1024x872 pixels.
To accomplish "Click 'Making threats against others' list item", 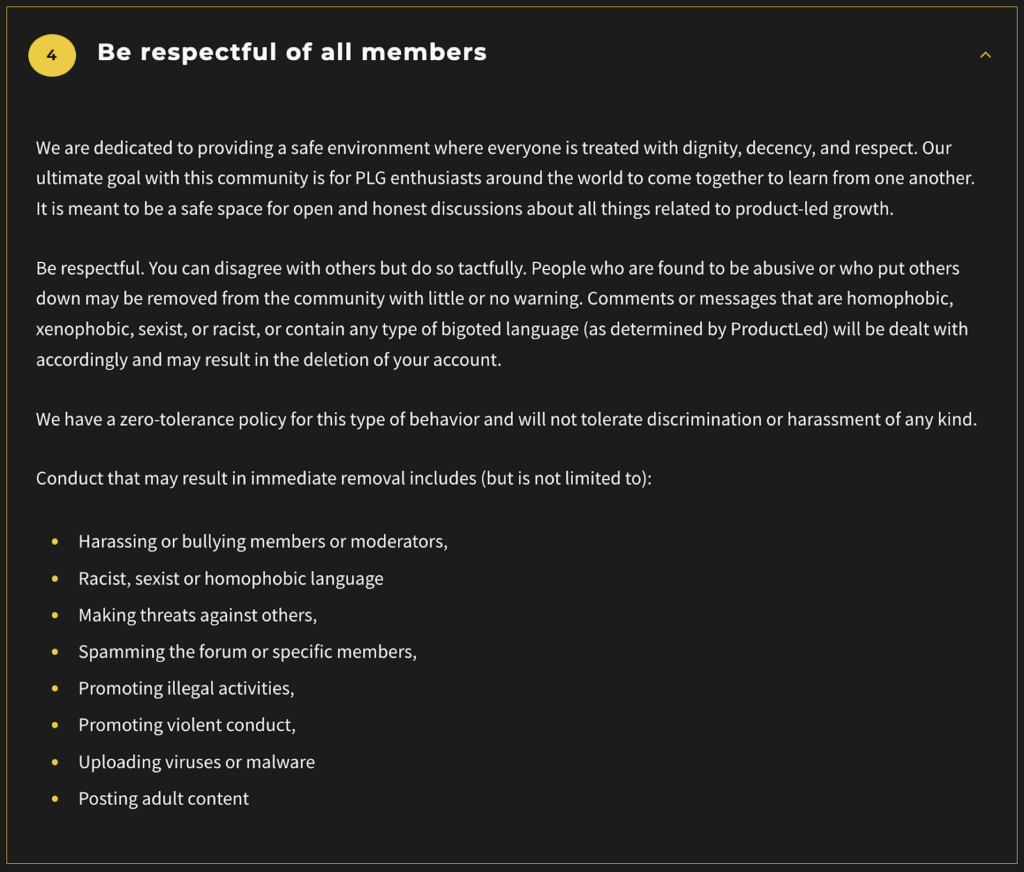I will [198, 615].
